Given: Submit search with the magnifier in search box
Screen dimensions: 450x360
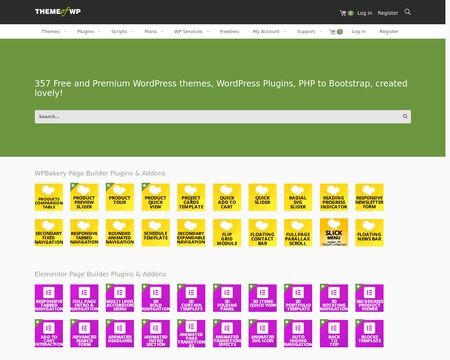Looking at the screenshot, I should 405,116.
